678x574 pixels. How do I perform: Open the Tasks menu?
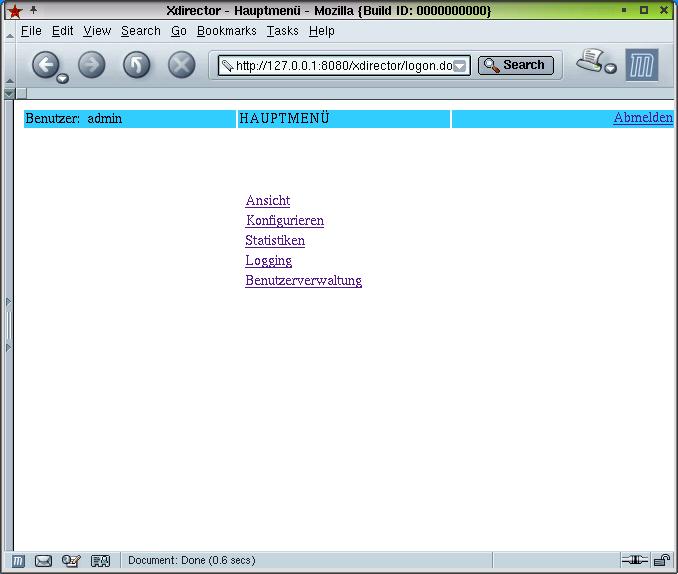click(282, 31)
